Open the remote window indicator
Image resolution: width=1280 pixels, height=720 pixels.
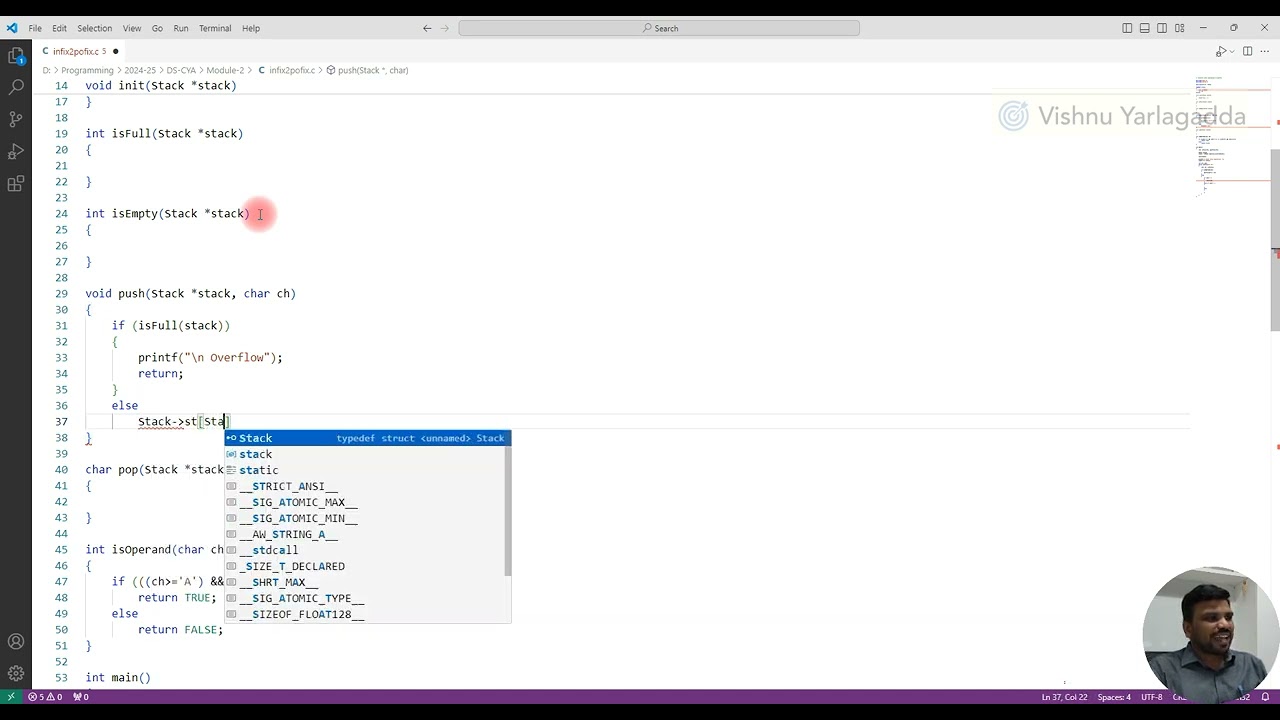coord(11,697)
